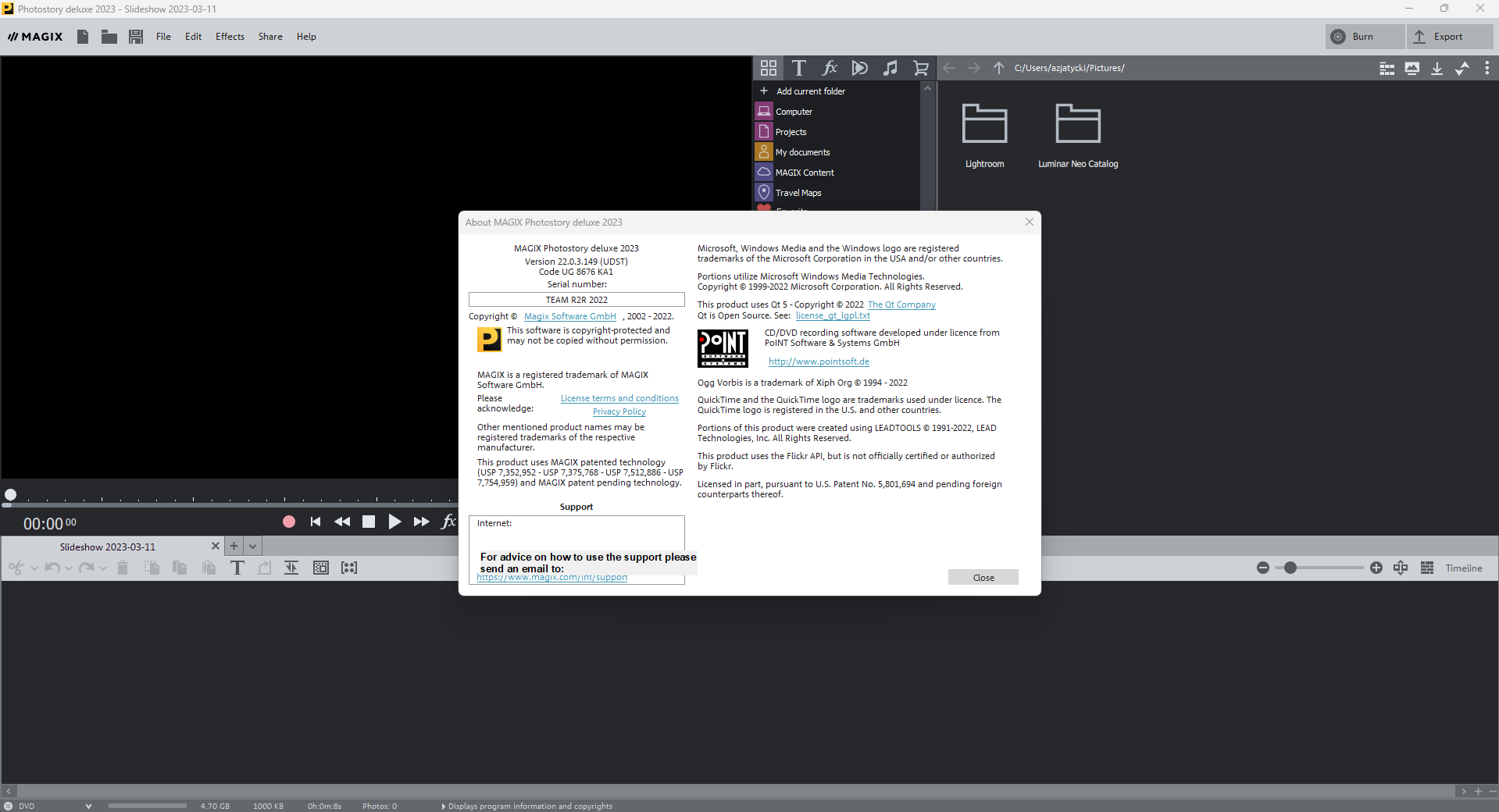
Task: Click the purple Projects icon in sidebar
Action: point(764,132)
